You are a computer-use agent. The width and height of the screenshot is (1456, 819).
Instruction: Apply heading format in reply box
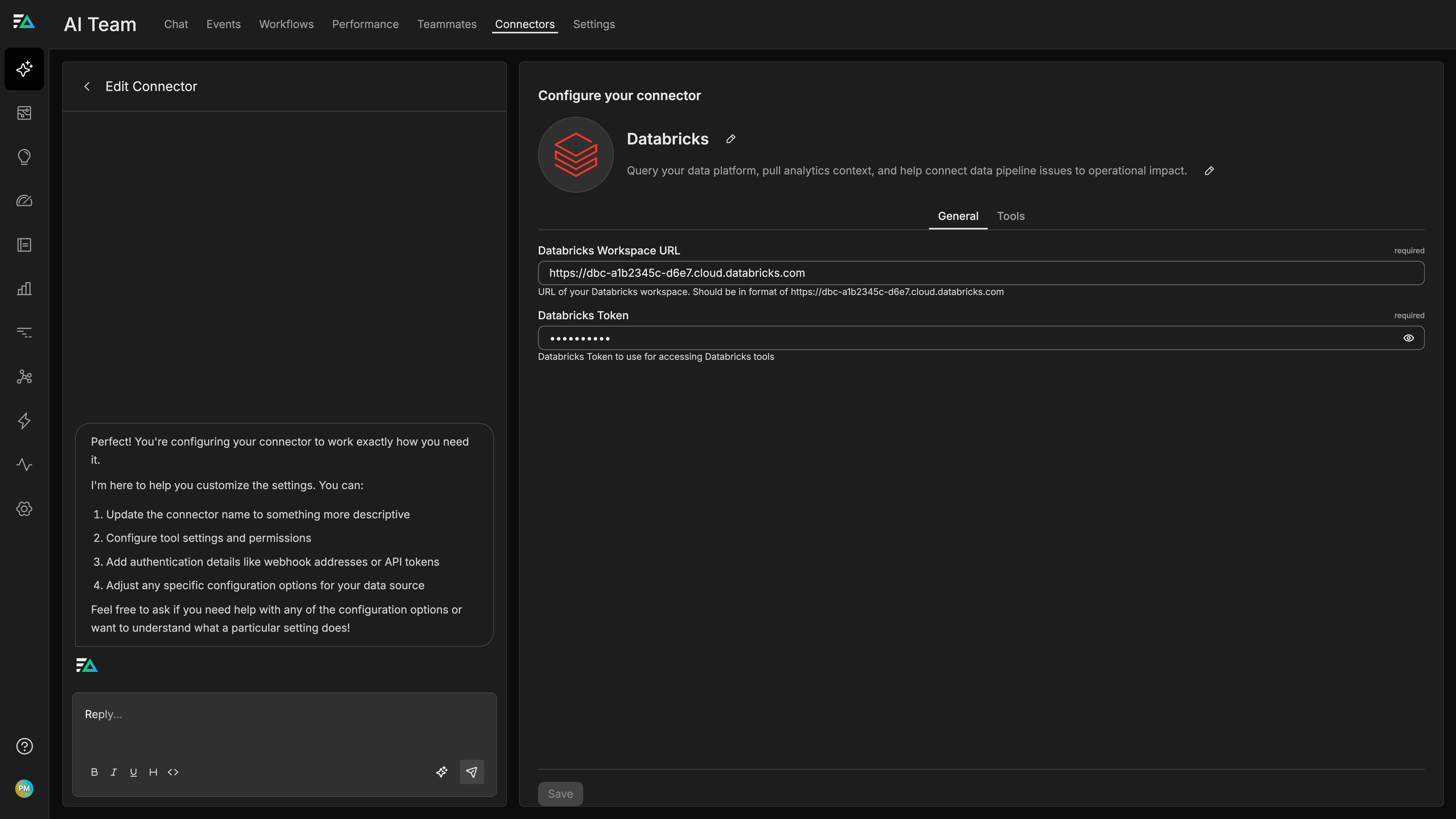click(x=153, y=772)
